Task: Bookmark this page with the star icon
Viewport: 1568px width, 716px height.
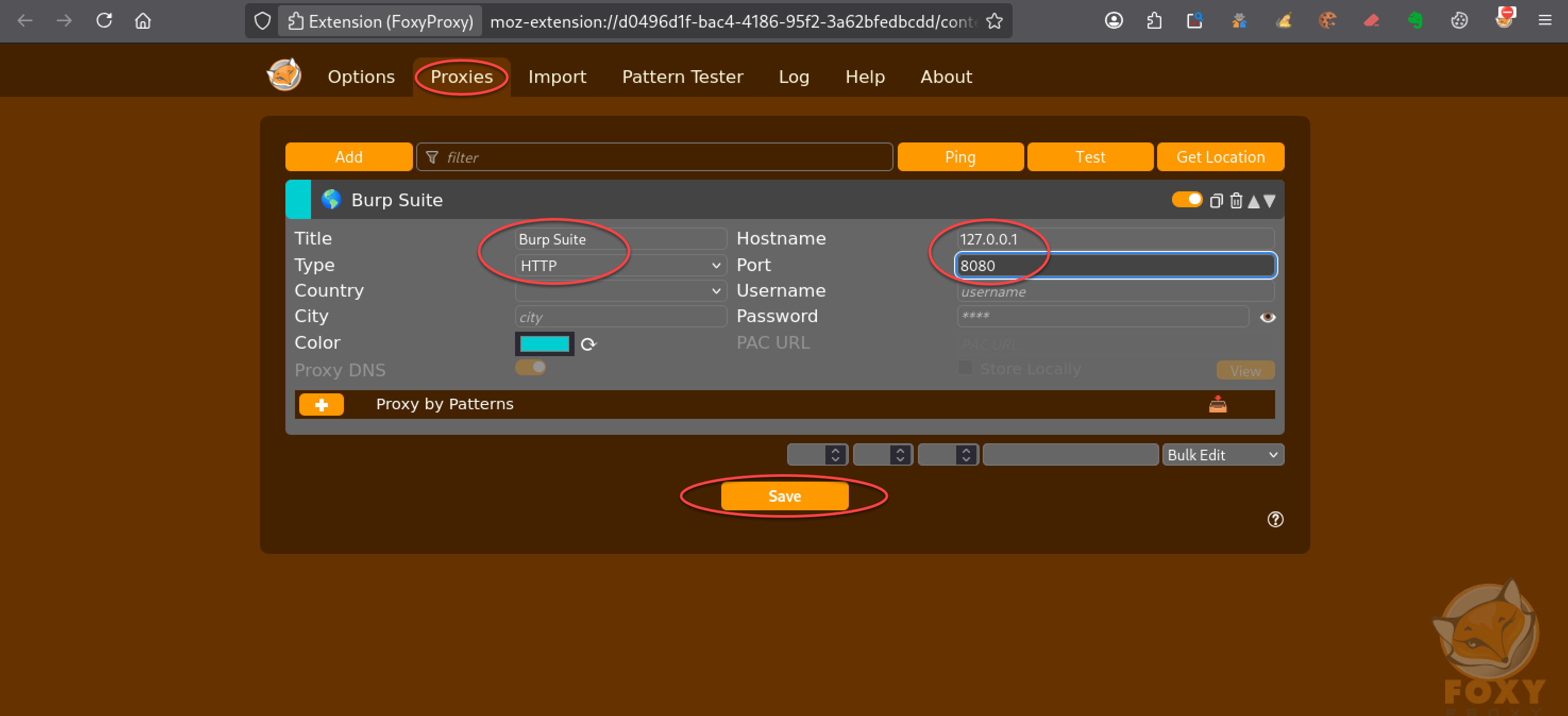Action: pyautogui.click(x=994, y=21)
